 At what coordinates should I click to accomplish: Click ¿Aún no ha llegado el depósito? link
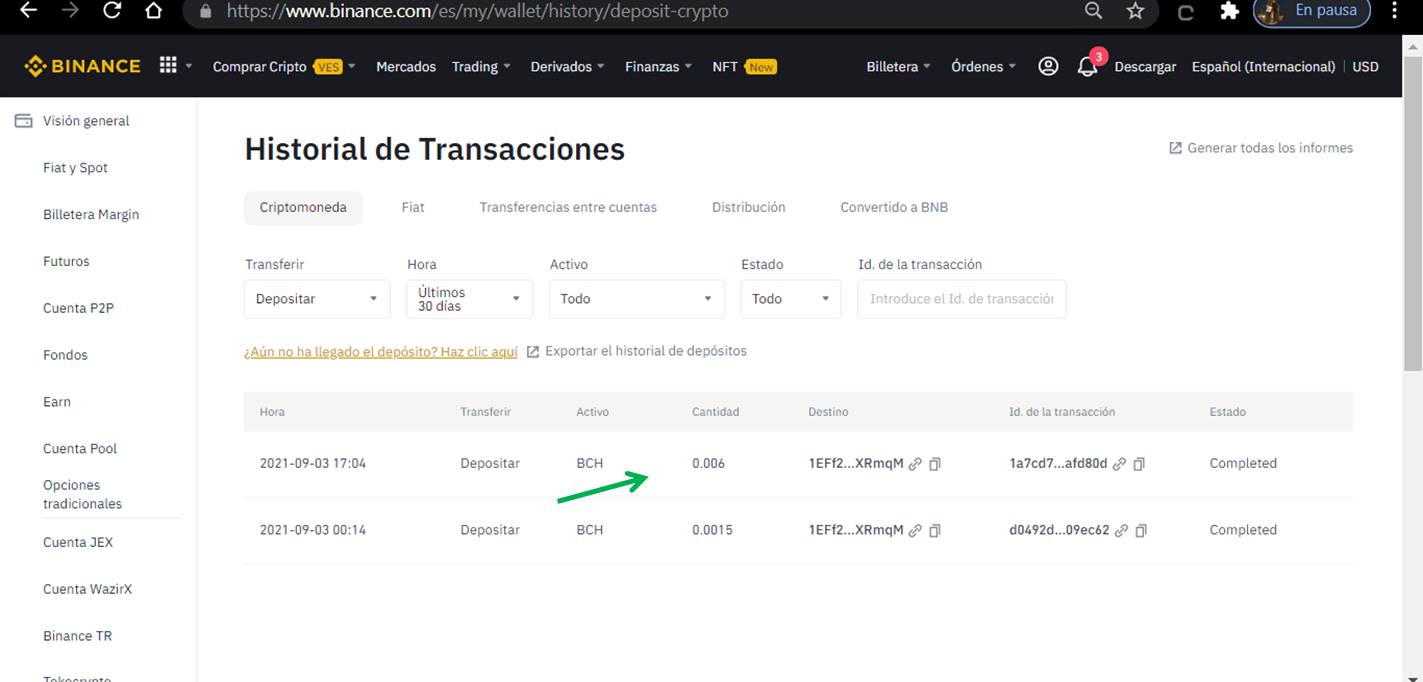point(381,352)
